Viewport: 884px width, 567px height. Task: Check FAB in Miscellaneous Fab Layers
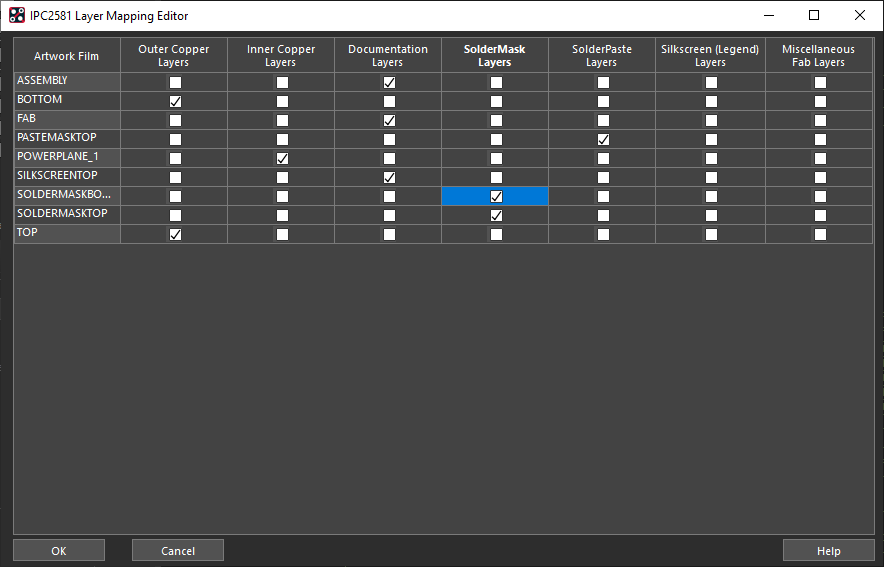point(820,121)
